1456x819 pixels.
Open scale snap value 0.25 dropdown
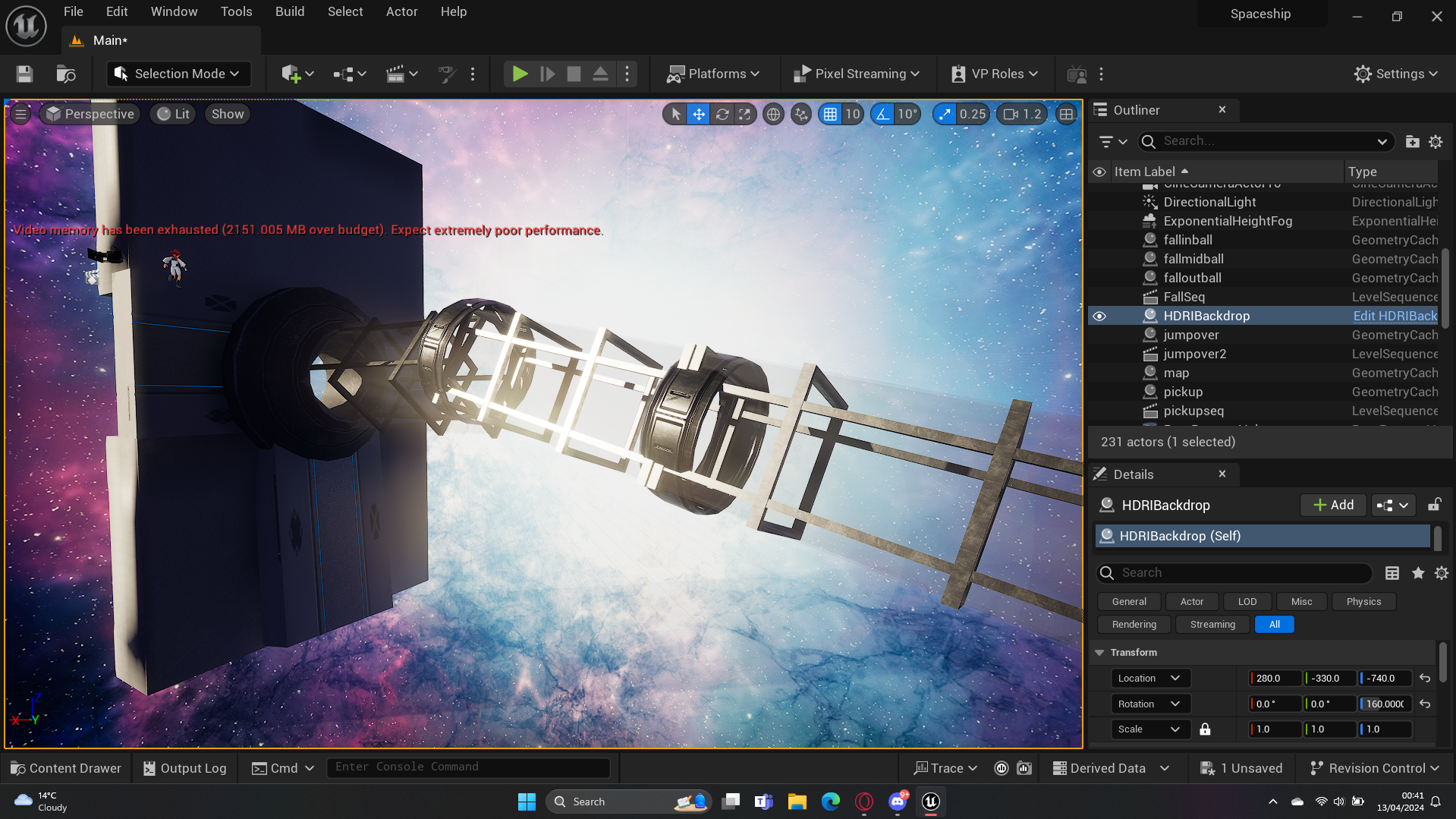coord(972,114)
